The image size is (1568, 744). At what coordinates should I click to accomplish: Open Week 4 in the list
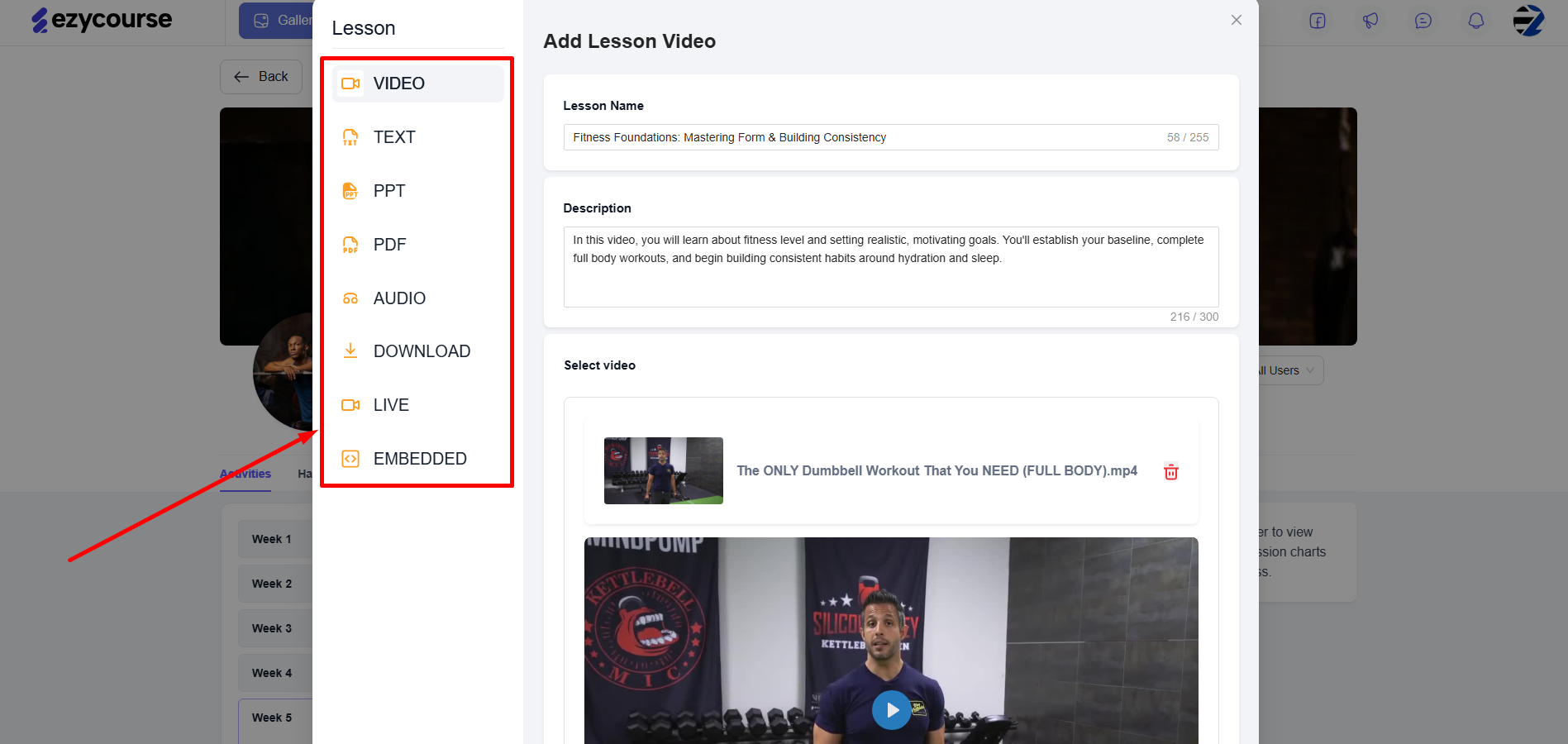[x=275, y=673]
